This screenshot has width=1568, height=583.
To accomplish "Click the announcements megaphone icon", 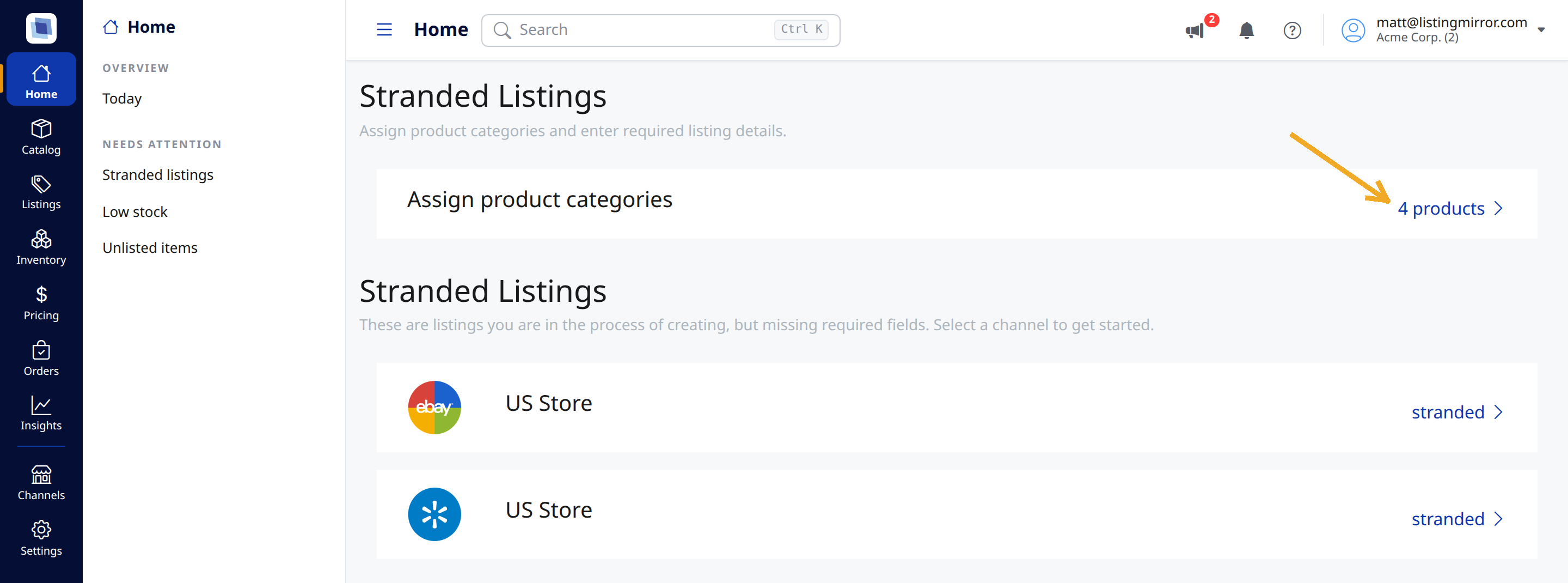I will 1195,31.
